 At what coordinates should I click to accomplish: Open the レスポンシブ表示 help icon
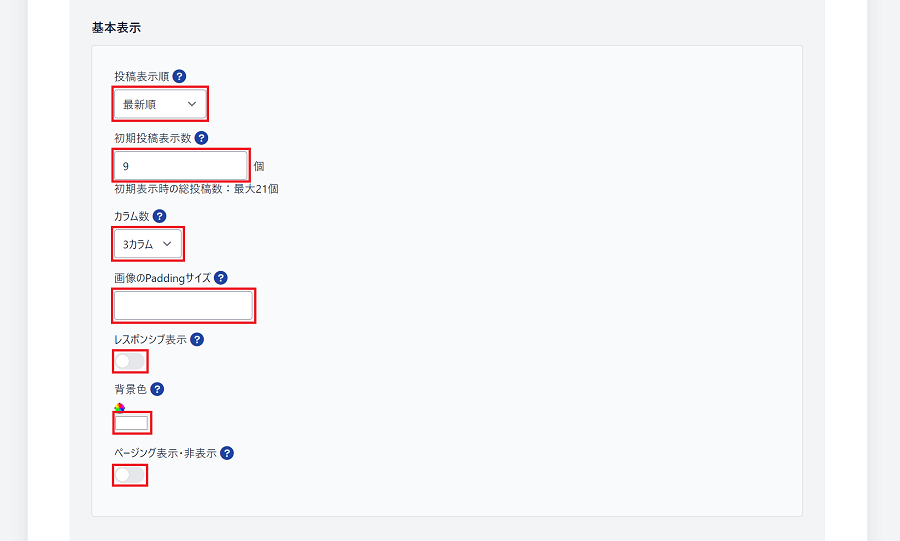[197, 340]
